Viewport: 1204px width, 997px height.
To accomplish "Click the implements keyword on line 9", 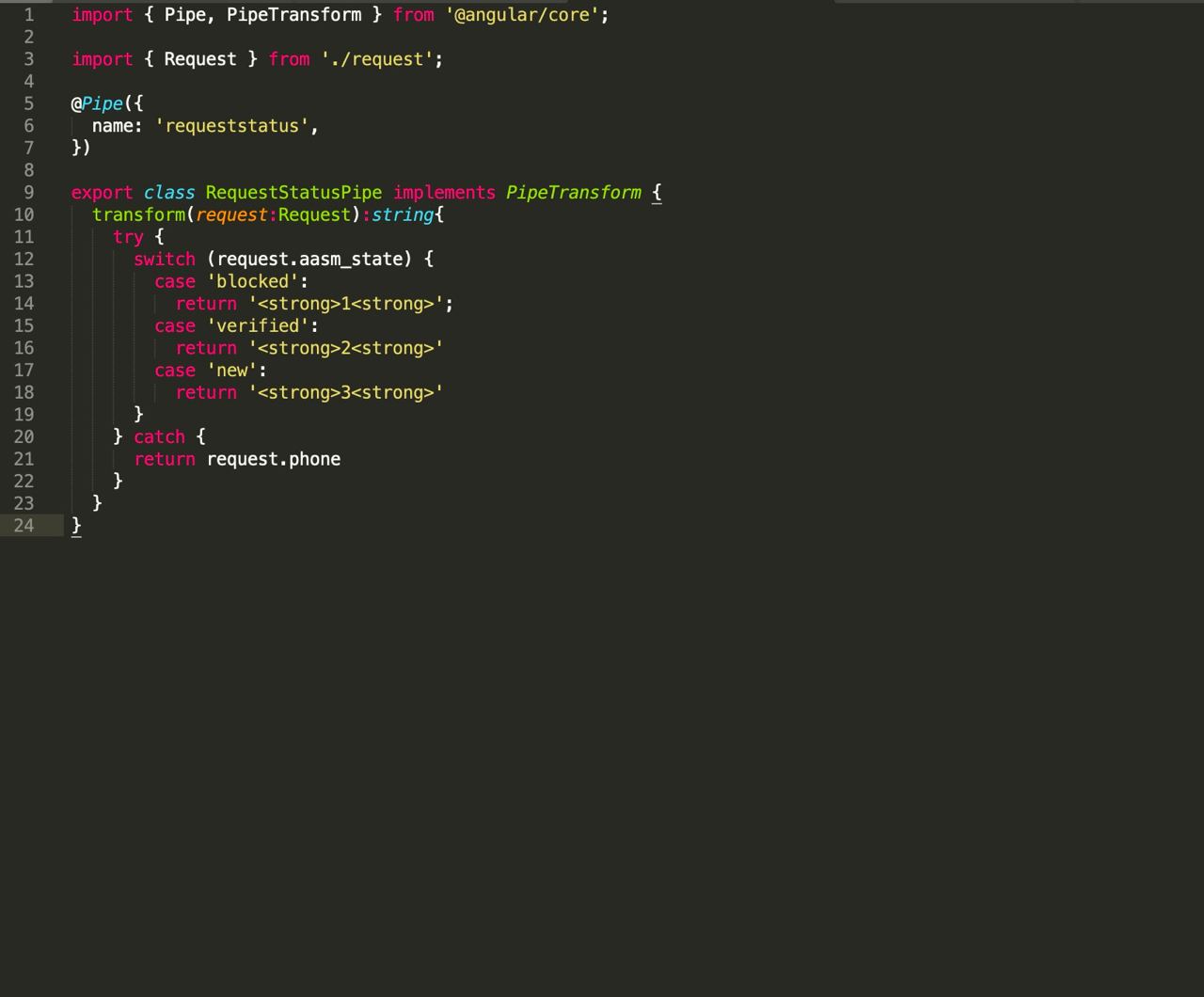I will [x=444, y=193].
